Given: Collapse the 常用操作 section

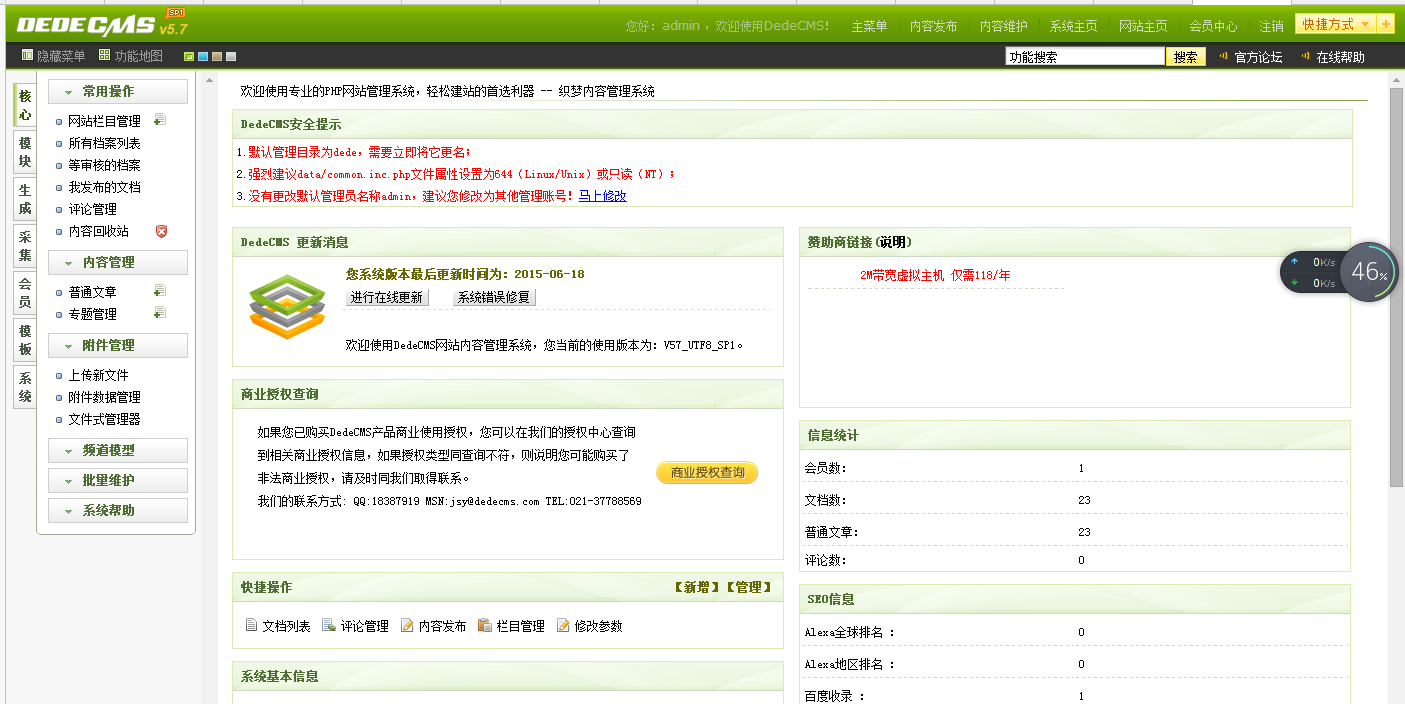Looking at the screenshot, I should [118, 92].
